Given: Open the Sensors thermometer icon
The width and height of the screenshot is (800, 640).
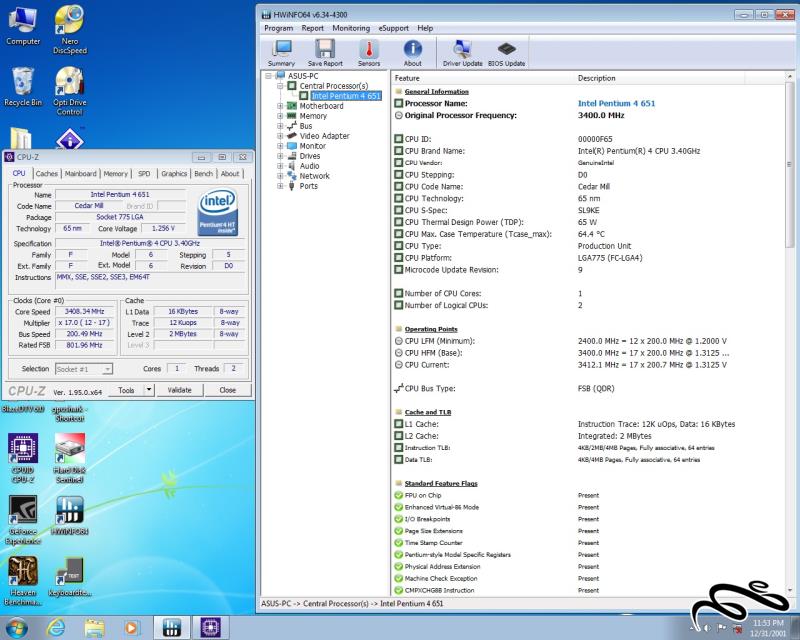Looking at the screenshot, I should (x=369, y=53).
